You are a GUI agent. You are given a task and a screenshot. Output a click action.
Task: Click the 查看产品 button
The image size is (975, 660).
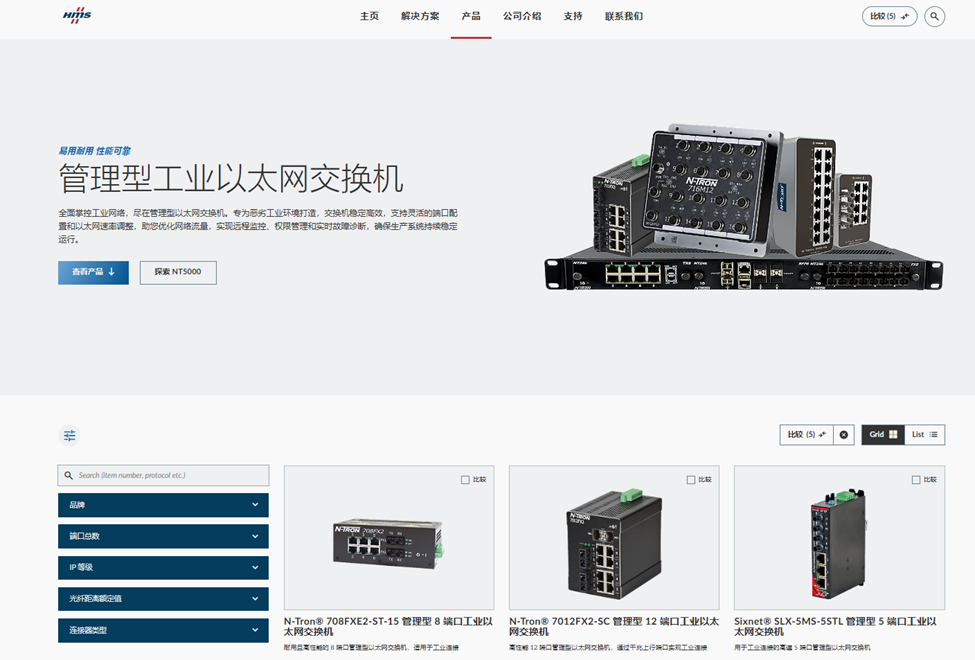[x=93, y=272]
